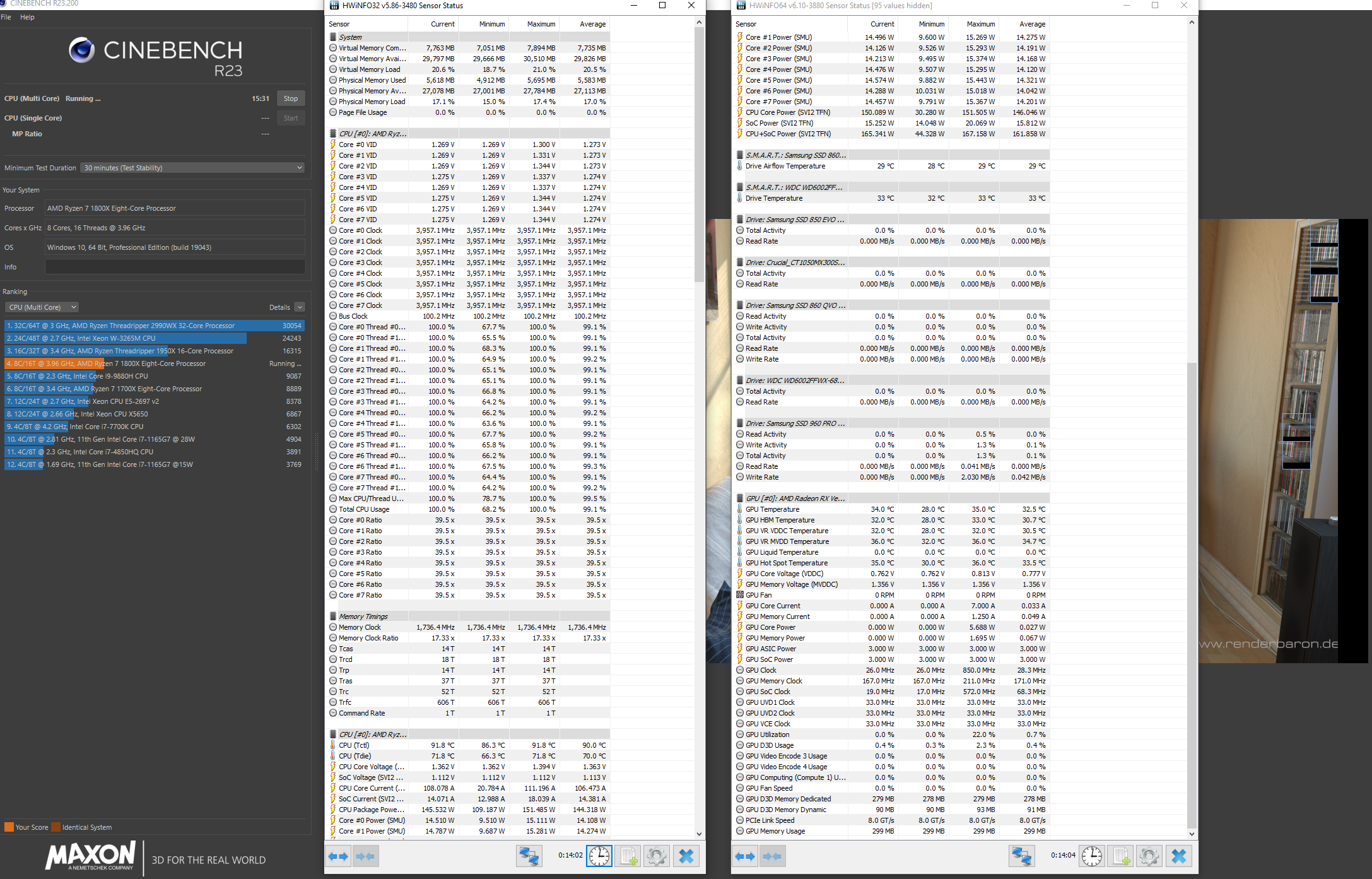
Task: Click the create log file icon in HWiNFO64
Action: (x=1122, y=856)
